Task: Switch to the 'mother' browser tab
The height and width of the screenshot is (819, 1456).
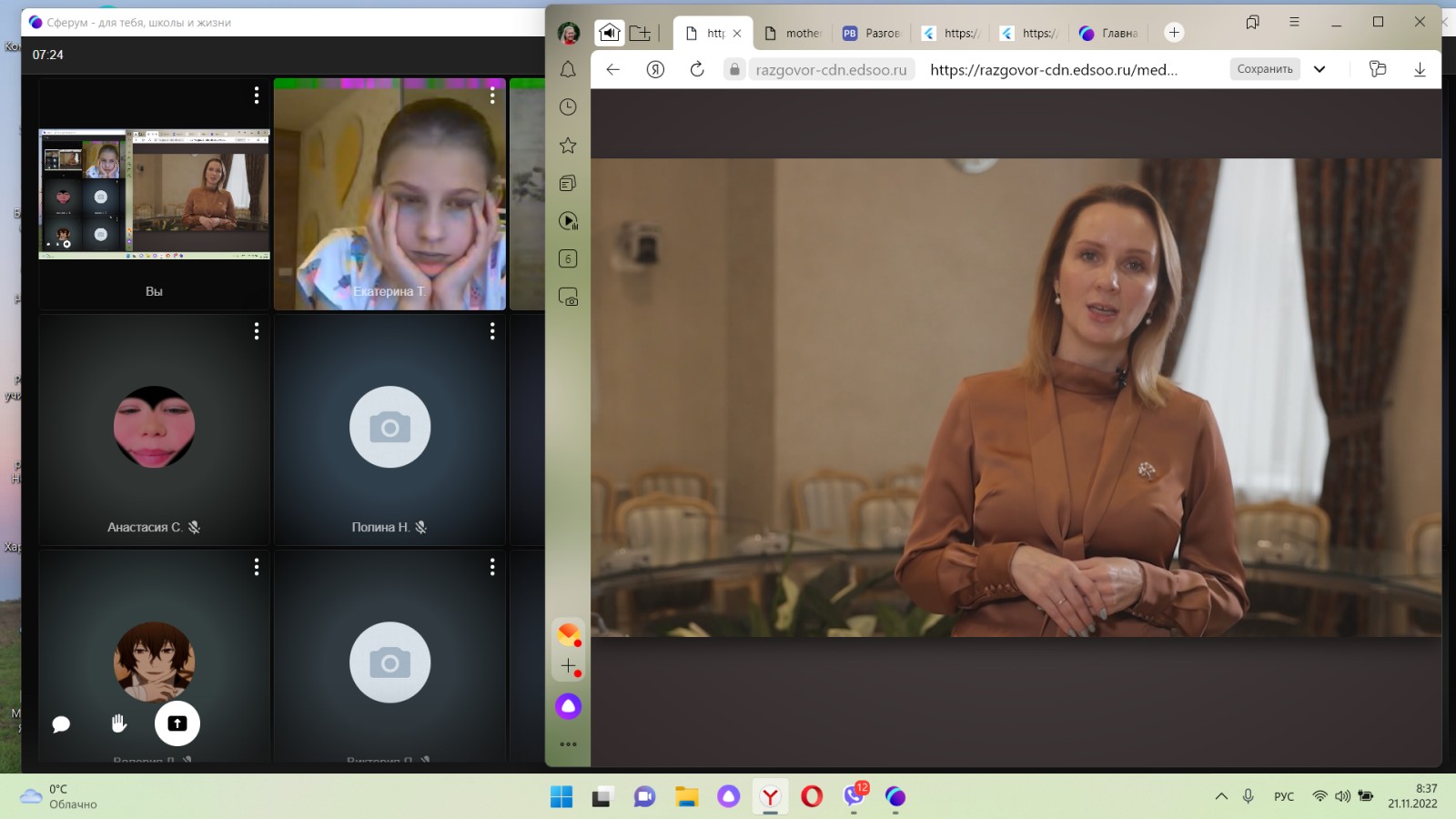Action: point(793,33)
